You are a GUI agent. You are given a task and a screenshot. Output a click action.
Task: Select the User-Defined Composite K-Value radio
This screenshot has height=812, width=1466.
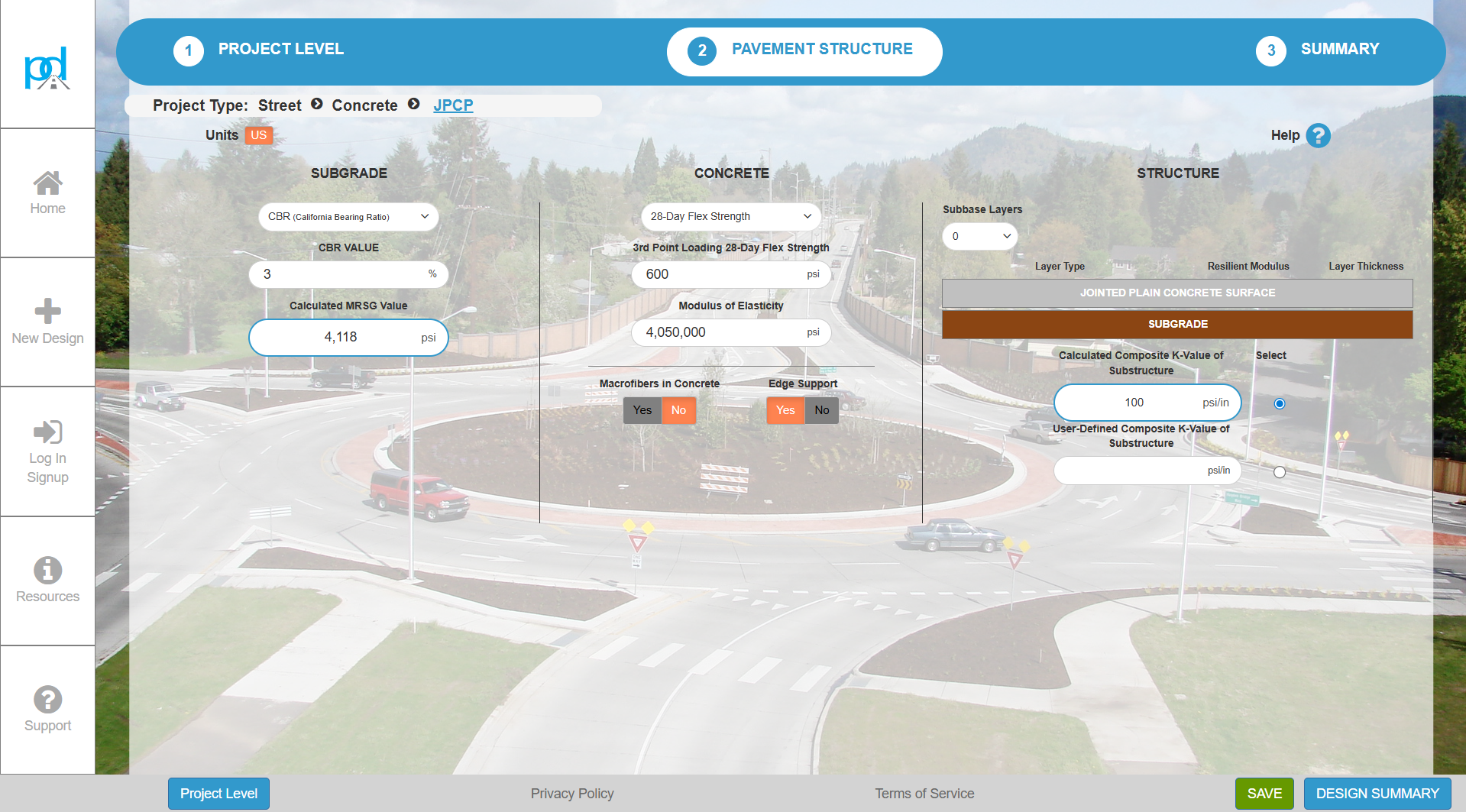click(x=1280, y=472)
